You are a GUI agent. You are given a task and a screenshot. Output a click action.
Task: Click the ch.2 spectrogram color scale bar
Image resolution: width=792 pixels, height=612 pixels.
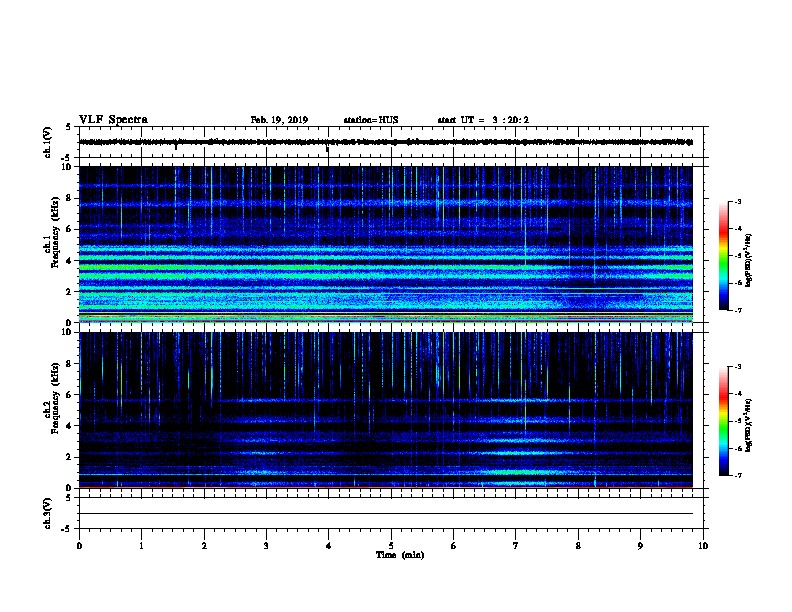coord(724,421)
